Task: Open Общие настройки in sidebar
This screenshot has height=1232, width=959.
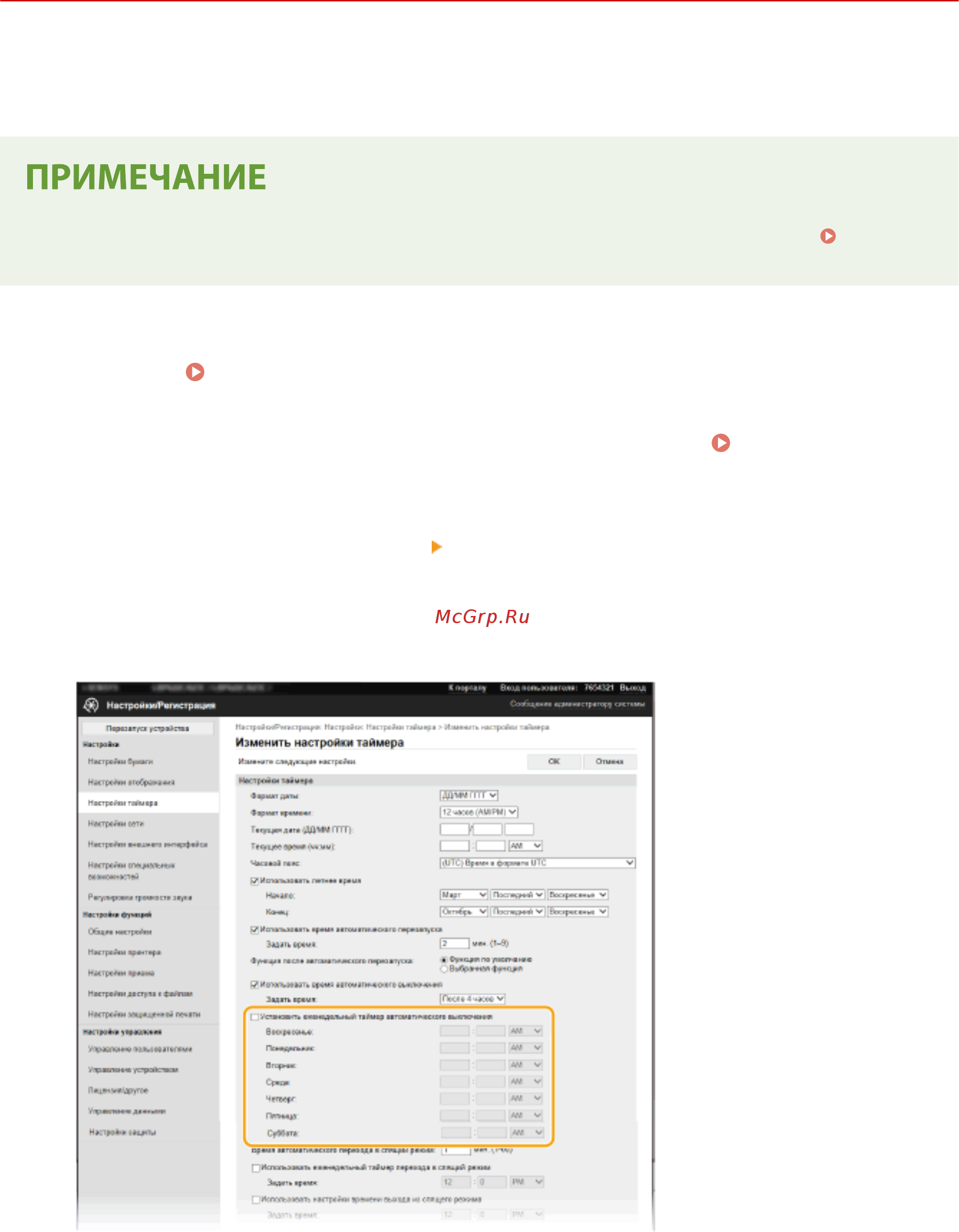Action: tap(119, 932)
